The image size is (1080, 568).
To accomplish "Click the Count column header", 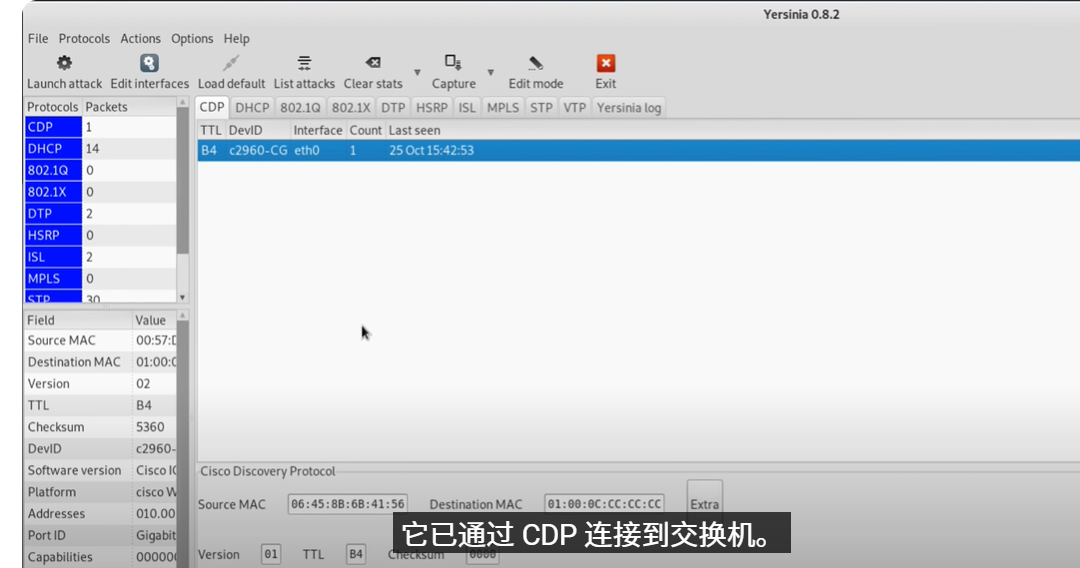I will click(365, 130).
